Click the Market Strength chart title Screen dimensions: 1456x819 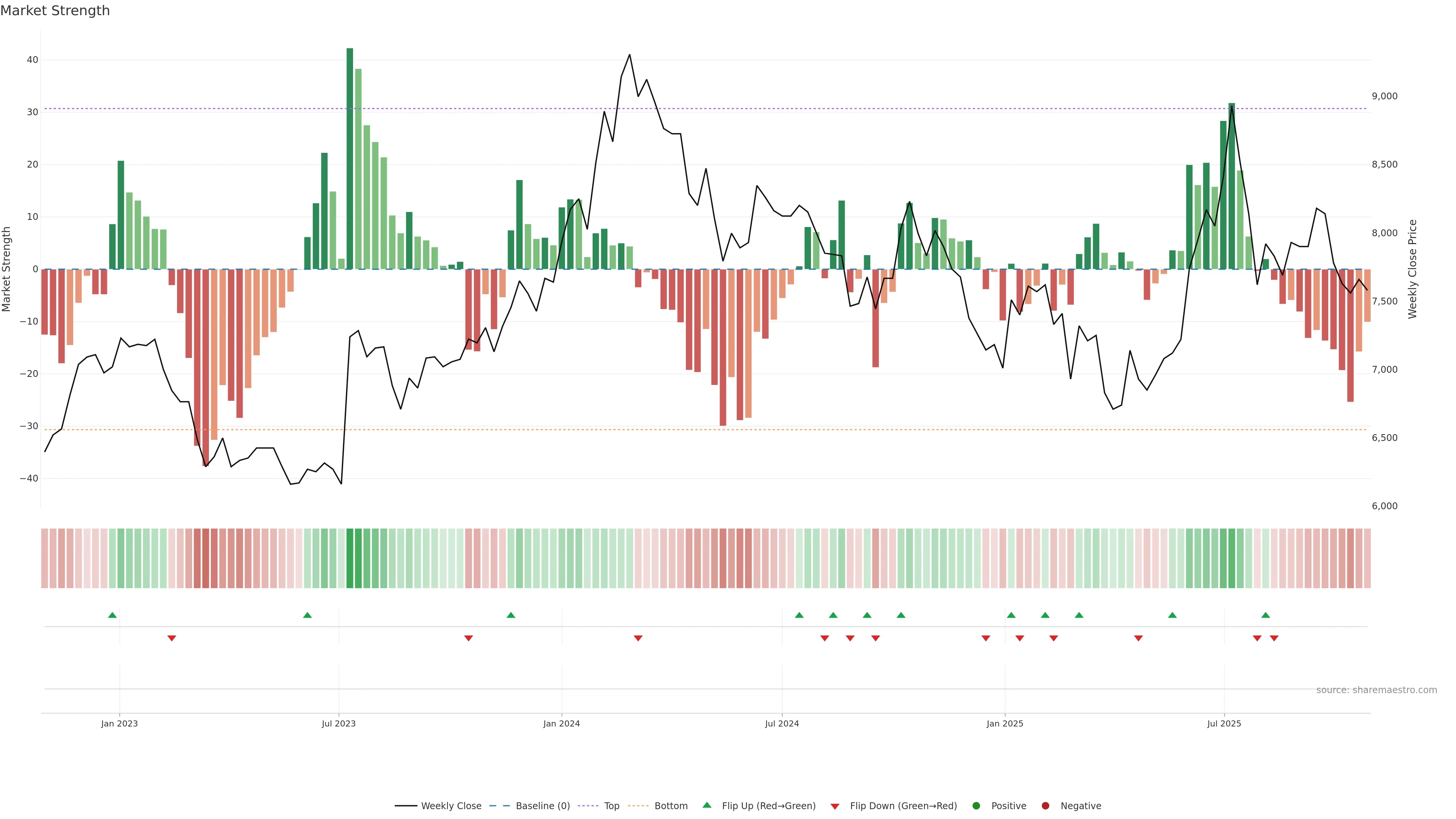click(x=55, y=11)
